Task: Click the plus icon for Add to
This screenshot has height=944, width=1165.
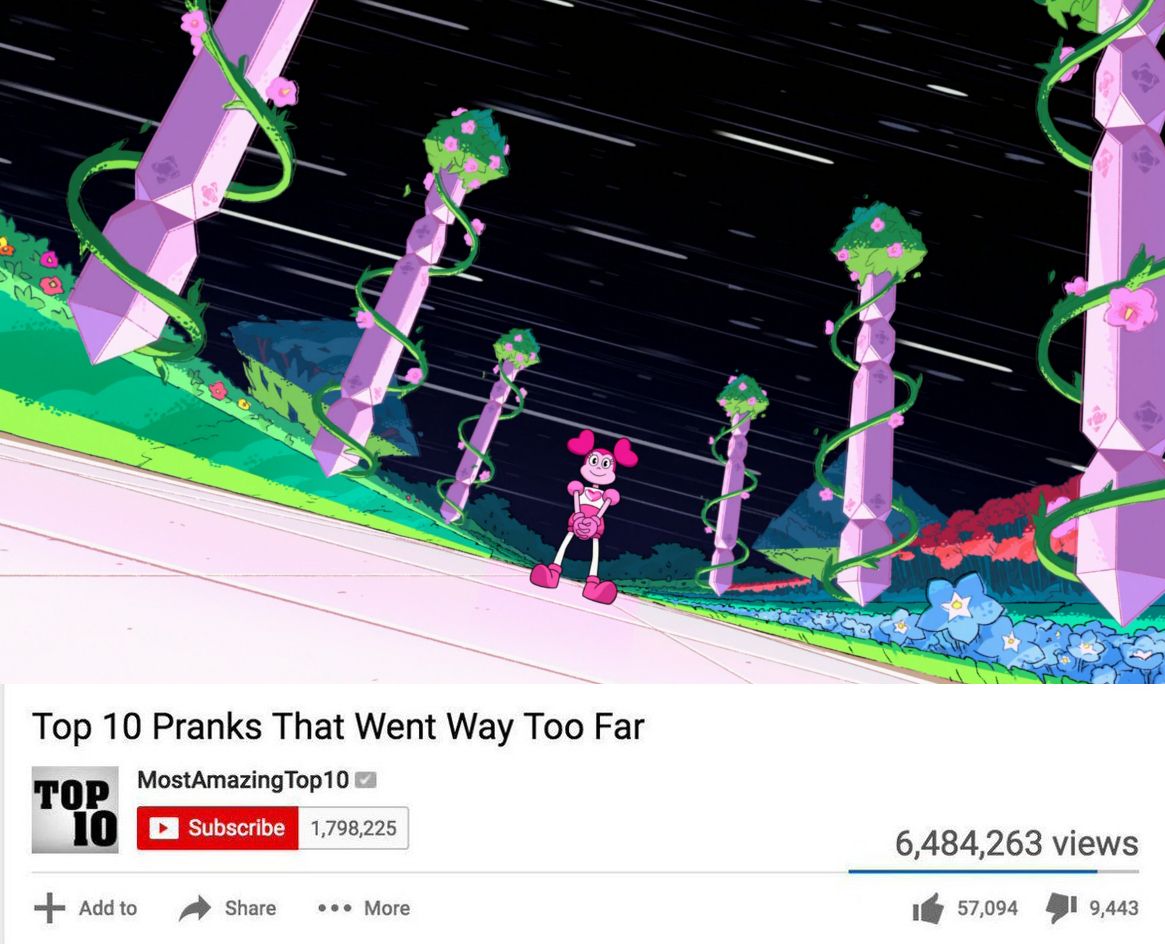Action: coord(50,907)
